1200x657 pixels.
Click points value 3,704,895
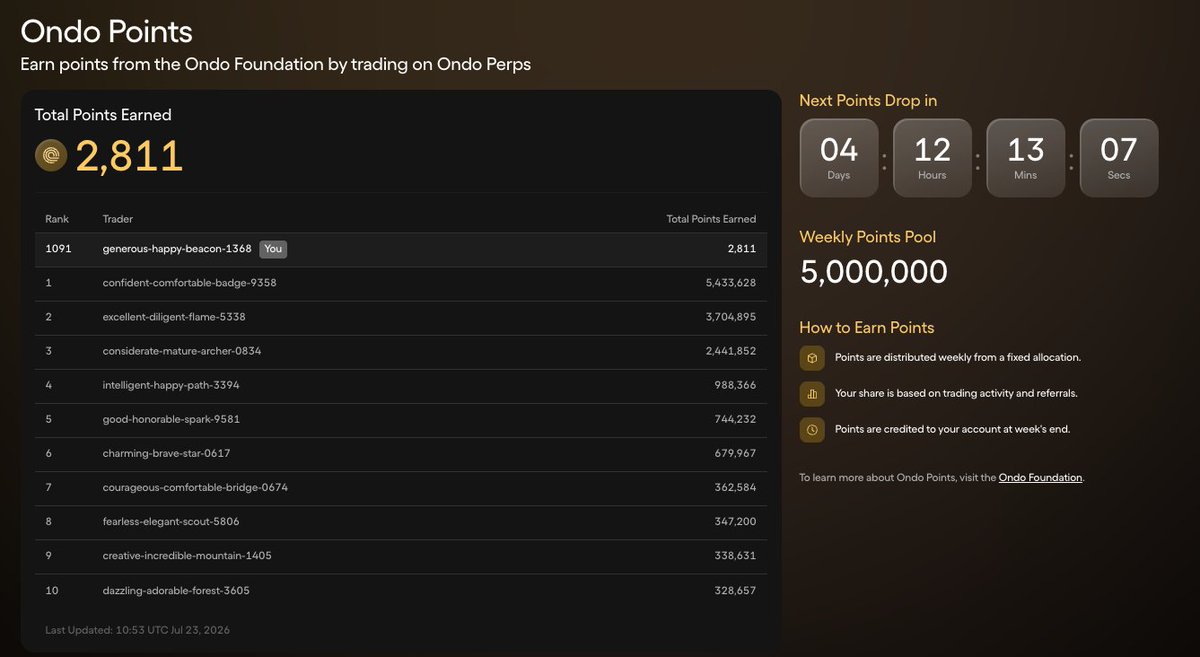click(x=730, y=317)
